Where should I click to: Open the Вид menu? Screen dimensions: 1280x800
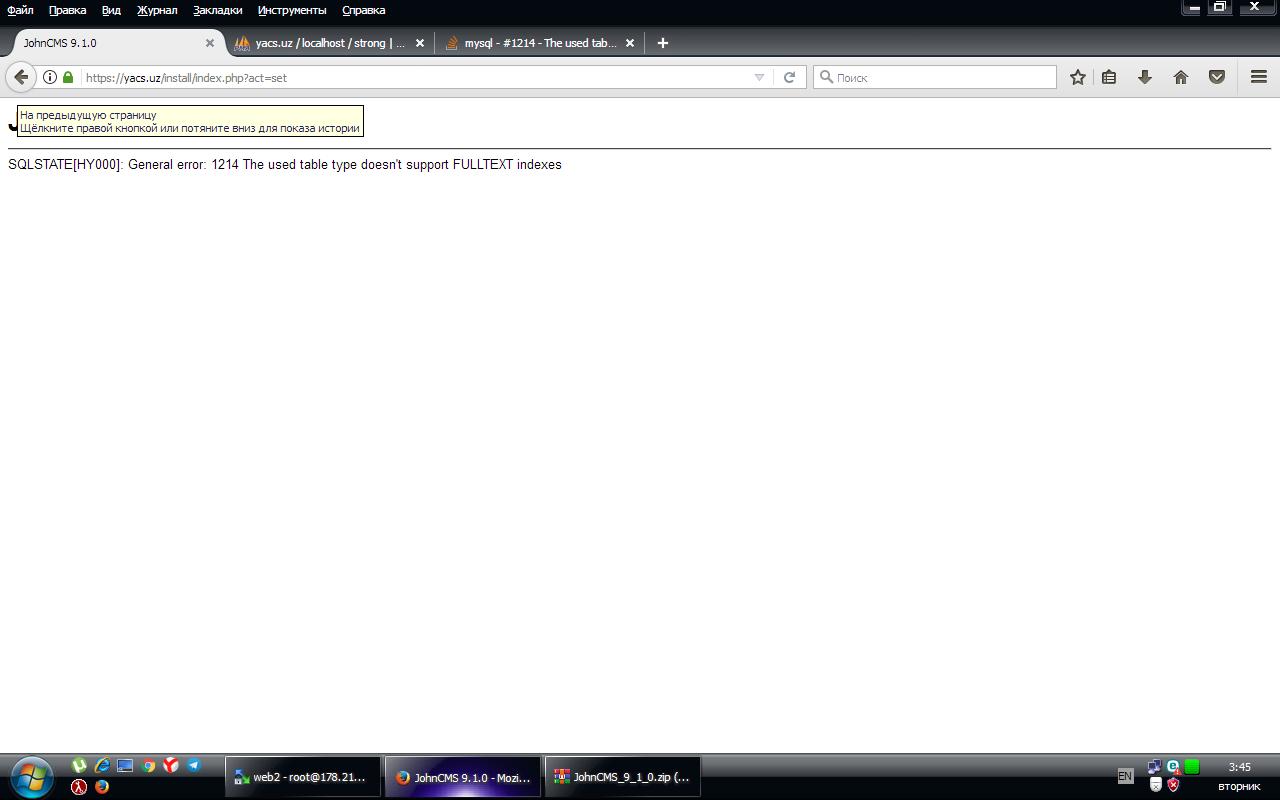click(x=111, y=10)
